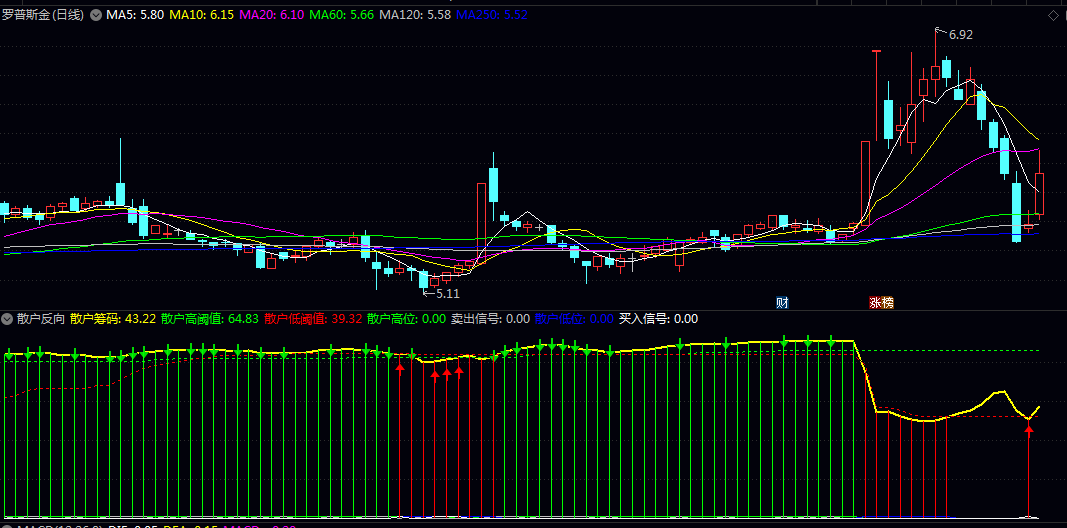The height and width of the screenshot is (528, 1067).
Task: Click the 6.92 high price label
Action: click(x=961, y=35)
